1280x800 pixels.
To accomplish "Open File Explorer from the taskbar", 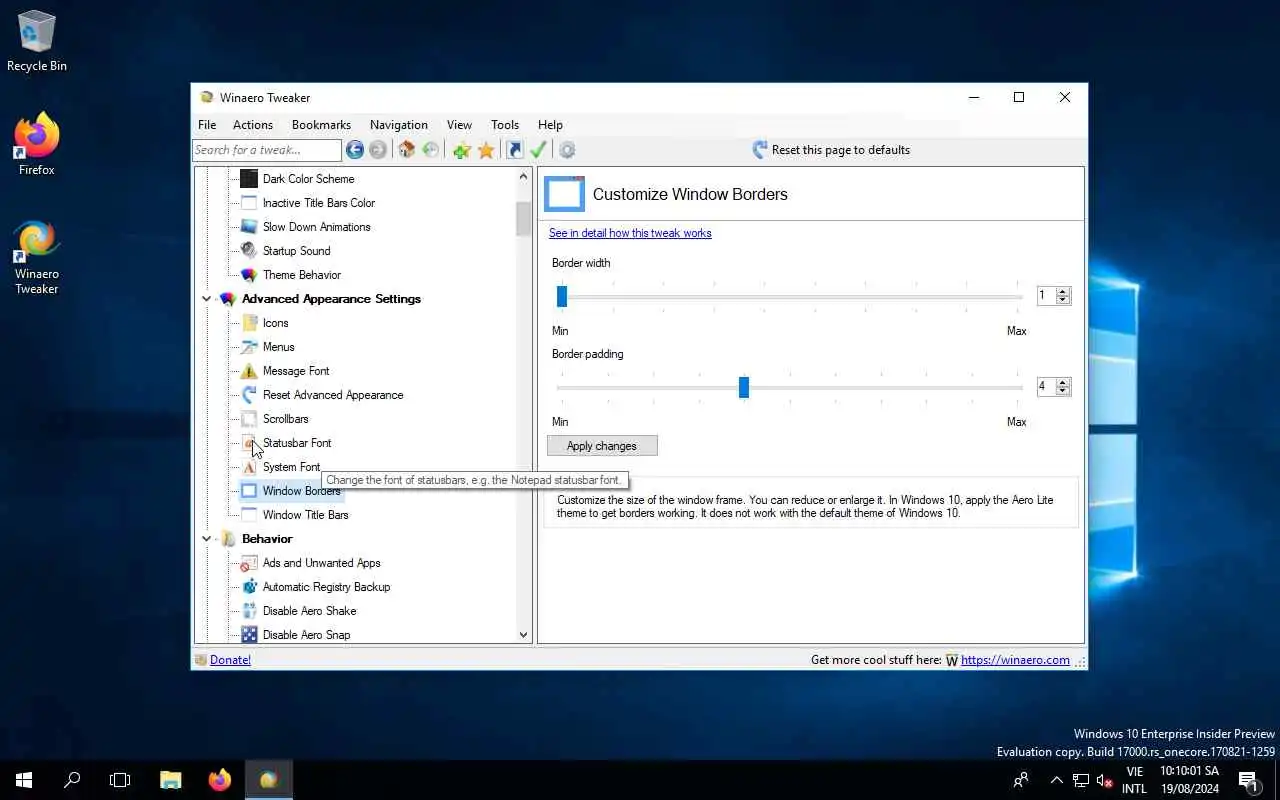I will pyautogui.click(x=171, y=780).
